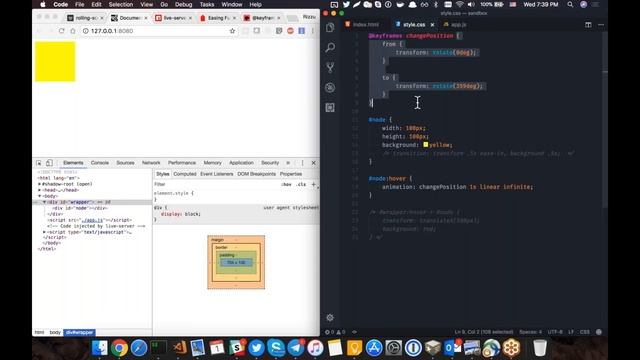
Task: Open the ./app.js script link
Action: tap(92, 220)
